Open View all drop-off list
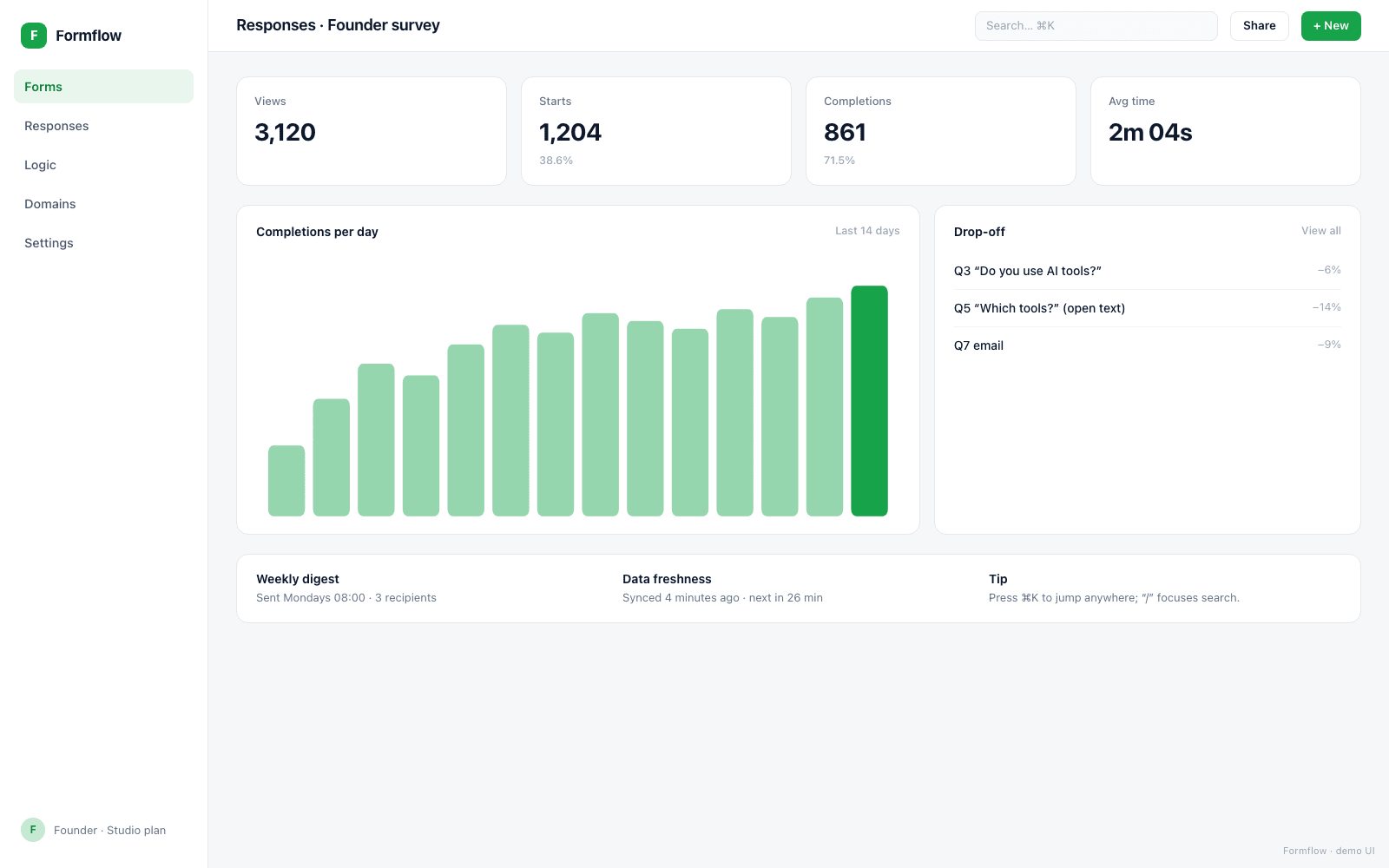The height and width of the screenshot is (868, 1389). tap(1320, 231)
